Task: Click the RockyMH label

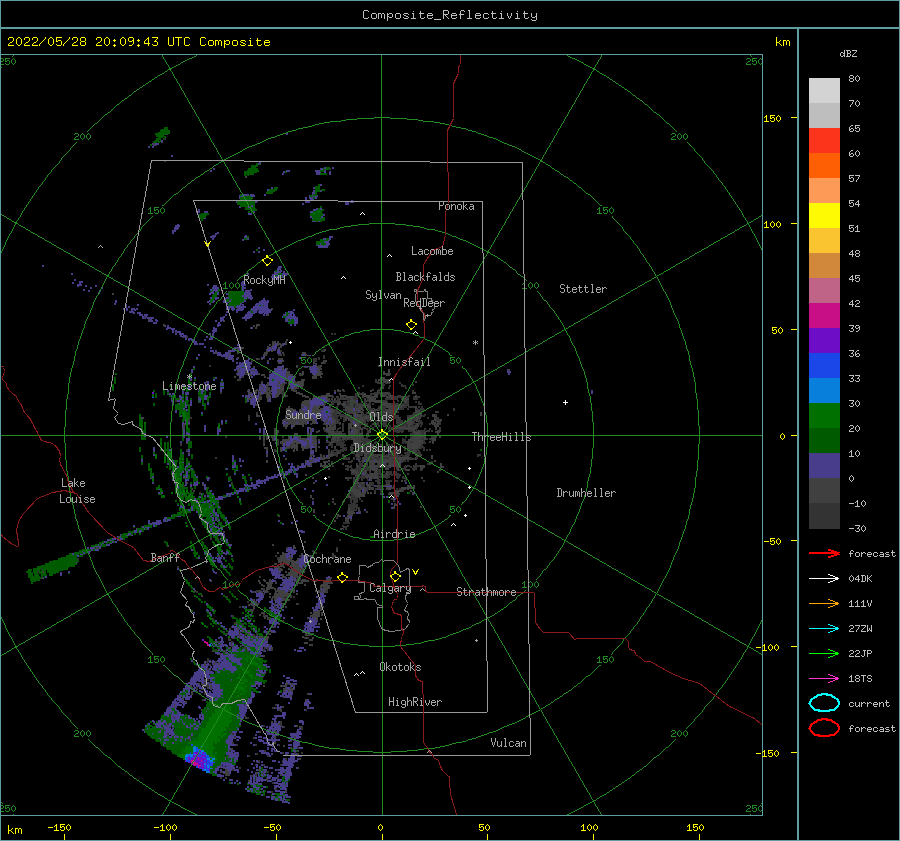Action: 264,280
